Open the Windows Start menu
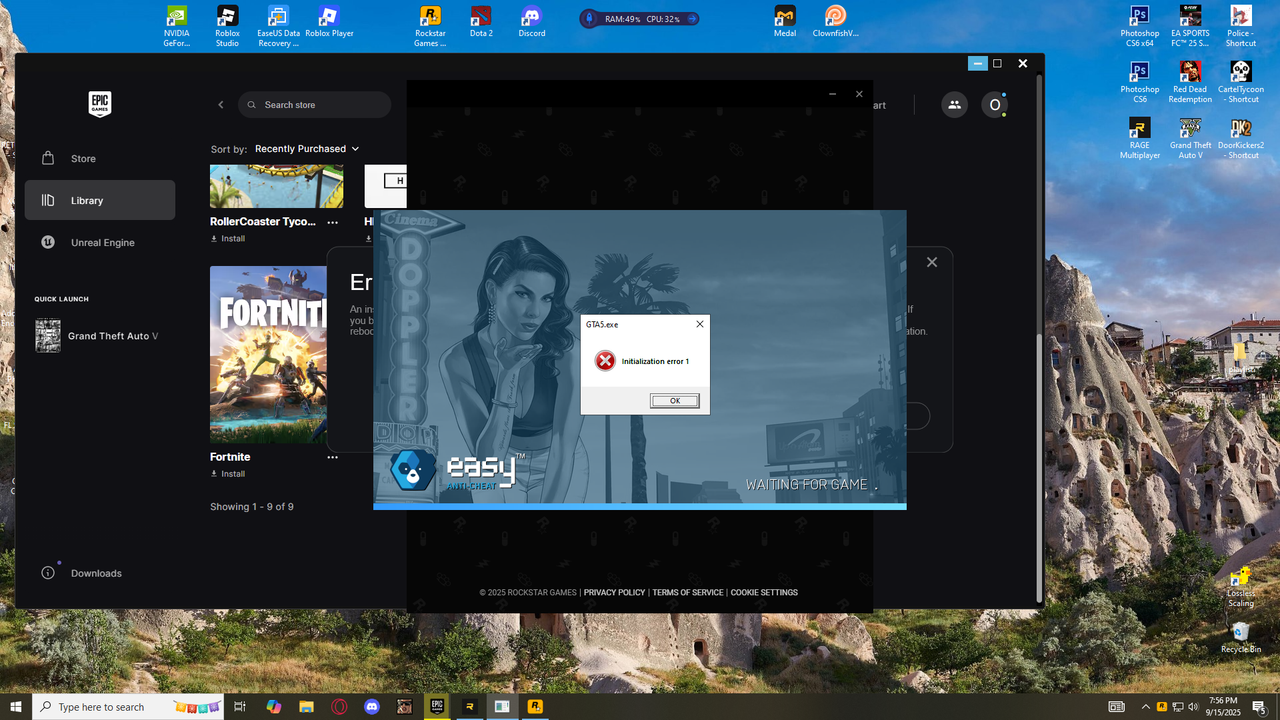This screenshot has width=1280, height=720. click(16, 706)
